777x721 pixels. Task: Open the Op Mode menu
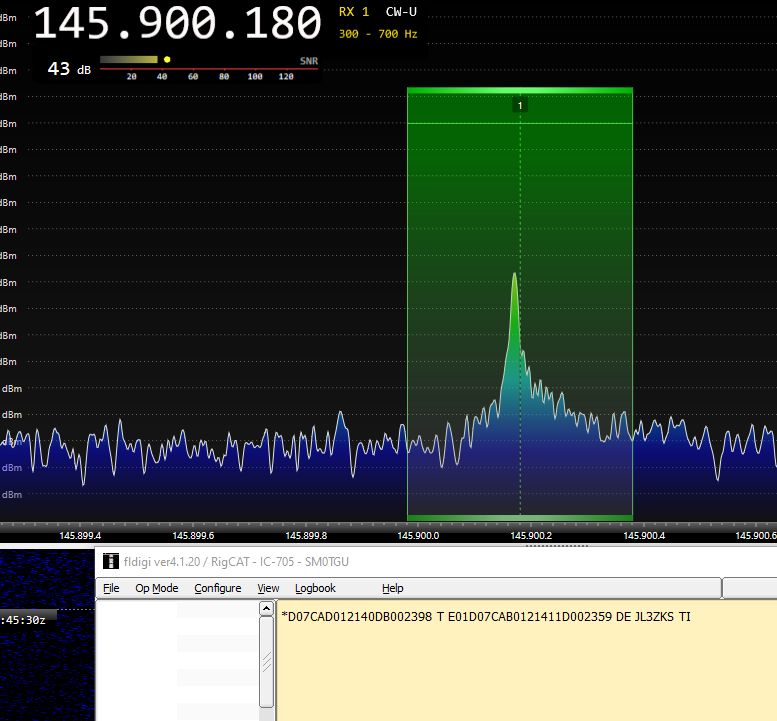157,588
